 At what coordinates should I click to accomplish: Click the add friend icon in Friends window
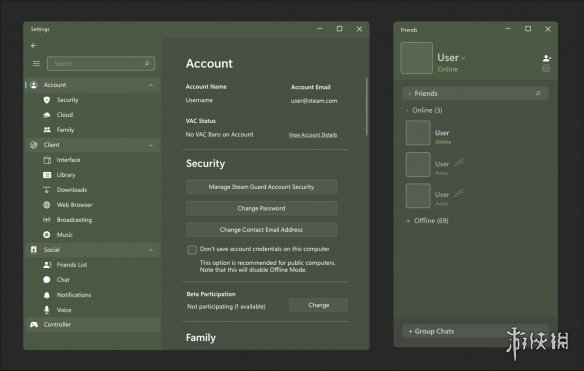[546, 58]
